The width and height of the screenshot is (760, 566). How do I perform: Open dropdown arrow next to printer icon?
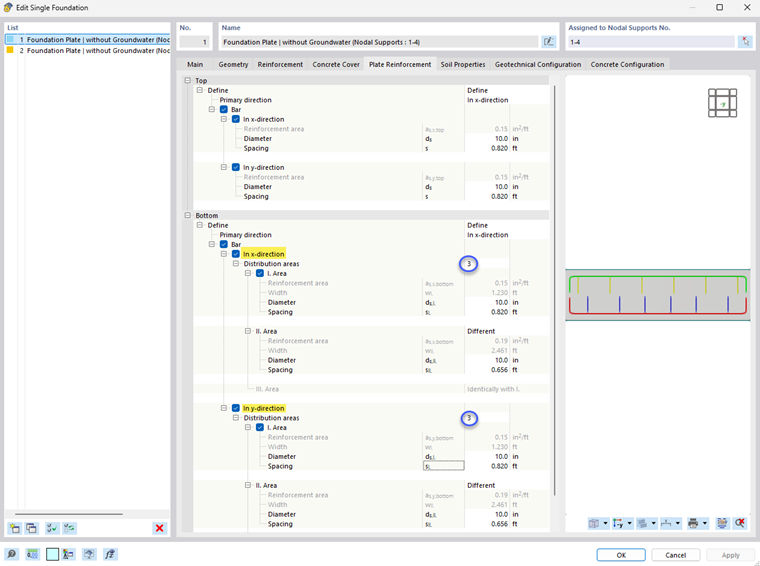[705, 523]
